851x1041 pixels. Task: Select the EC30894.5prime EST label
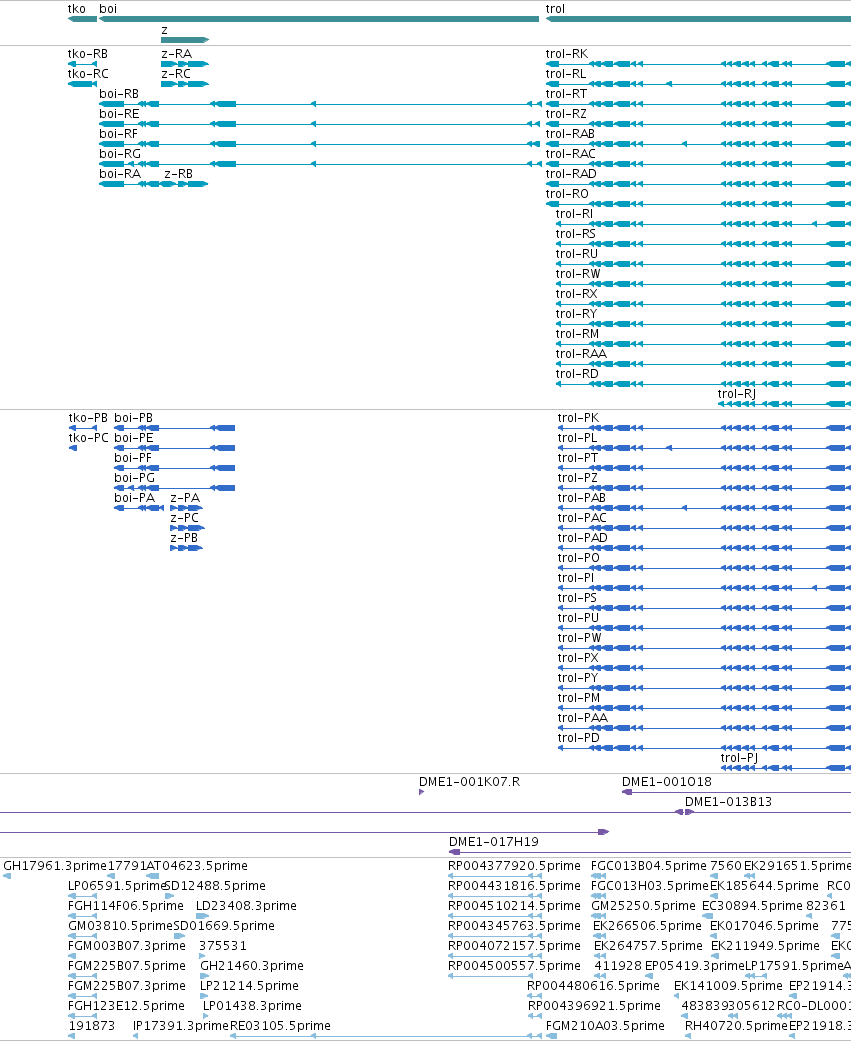click(752, 906)
